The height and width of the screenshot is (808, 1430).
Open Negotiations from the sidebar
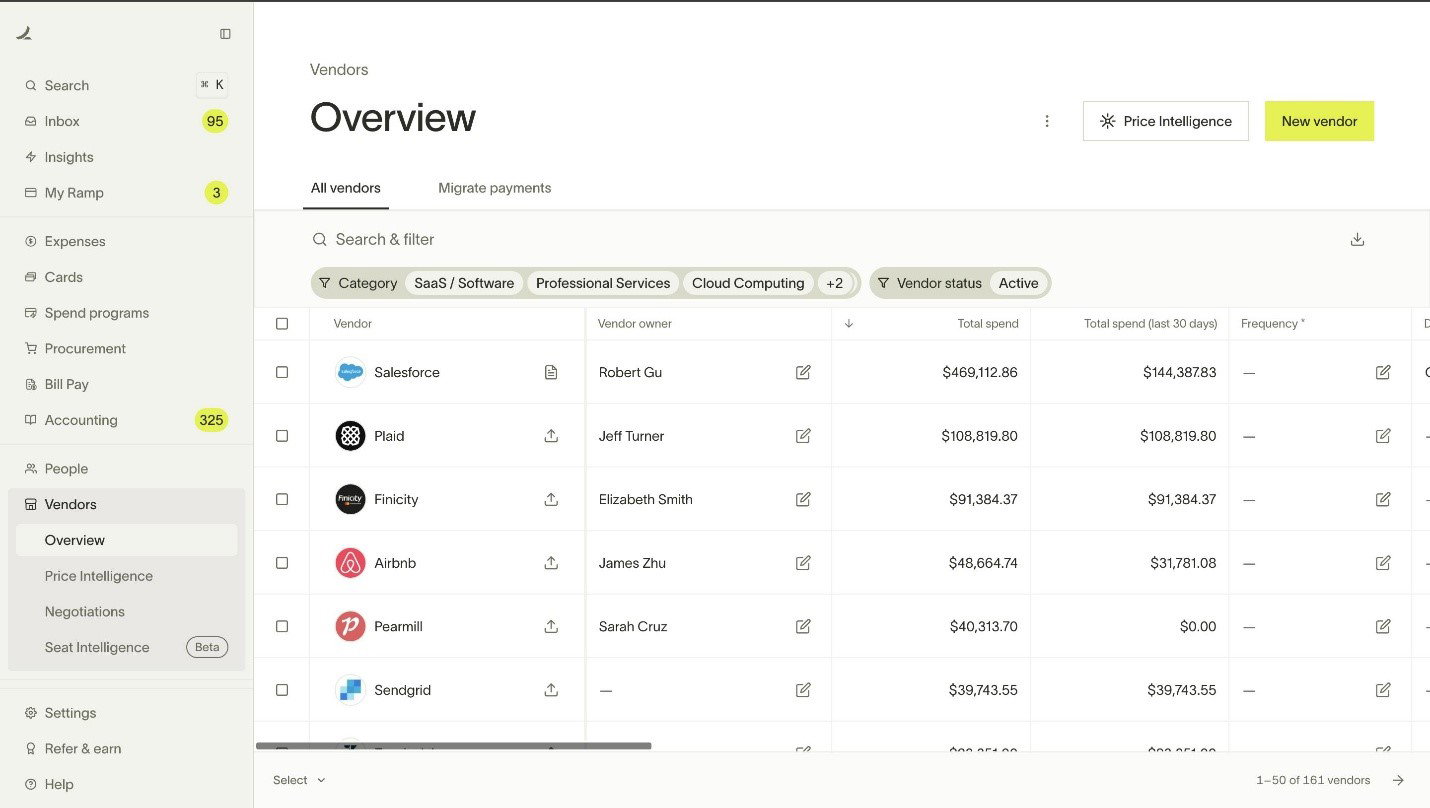[x=84, y=611]
